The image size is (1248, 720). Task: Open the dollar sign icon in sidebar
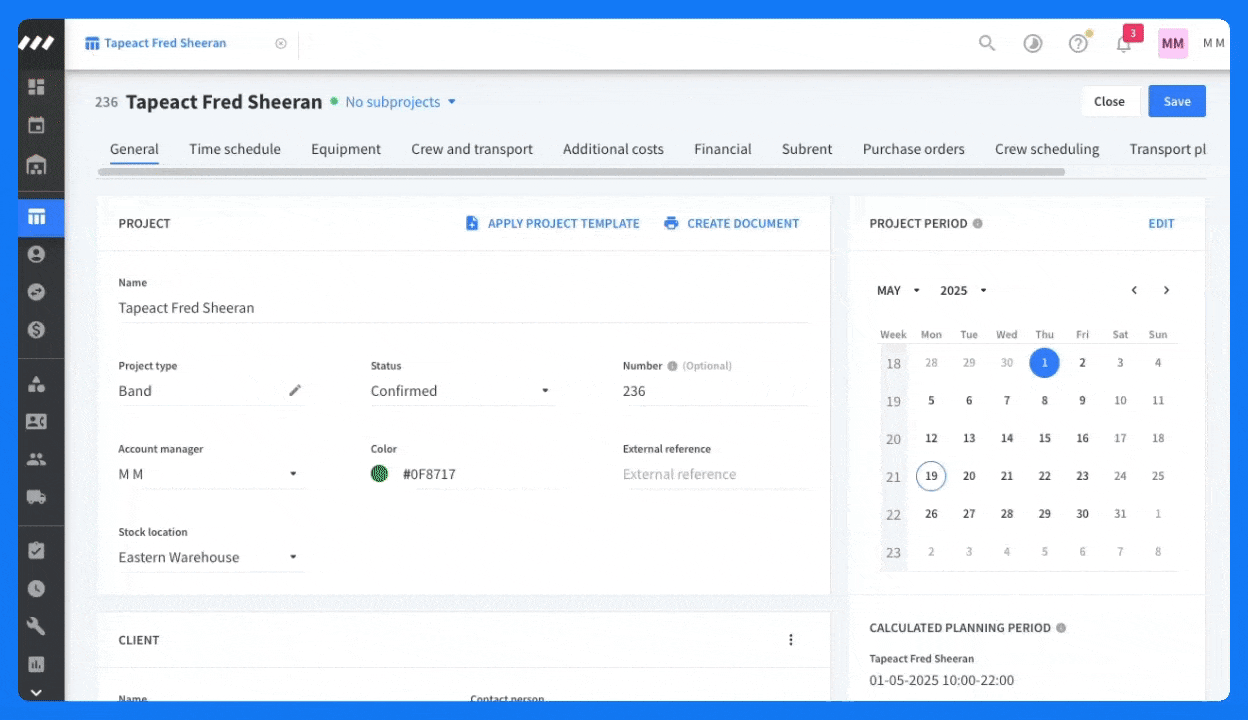[x=36, y=330]
